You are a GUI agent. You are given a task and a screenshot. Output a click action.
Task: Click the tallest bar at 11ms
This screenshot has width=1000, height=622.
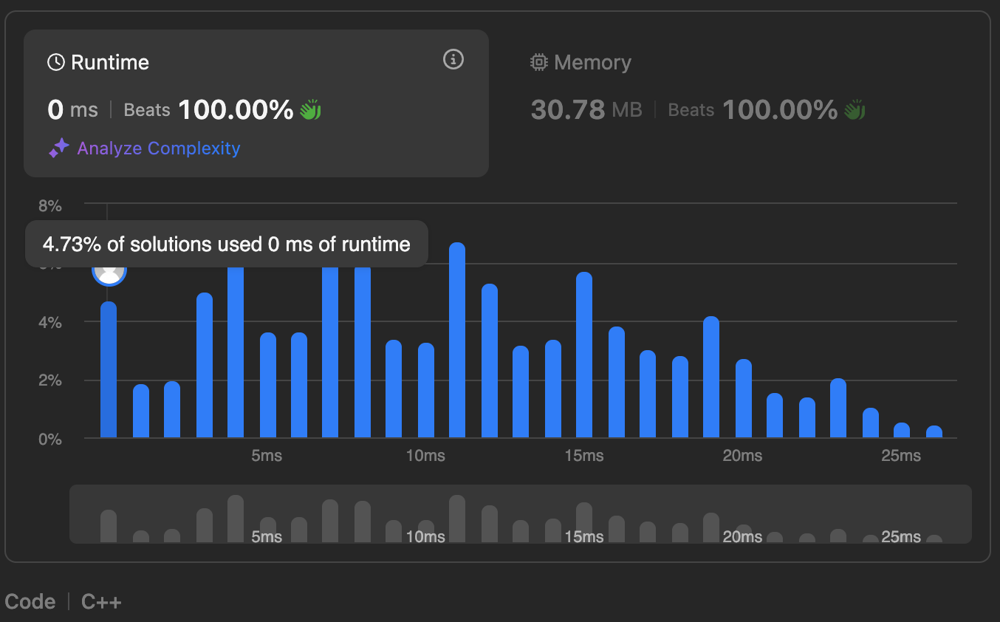click(457, 340)
